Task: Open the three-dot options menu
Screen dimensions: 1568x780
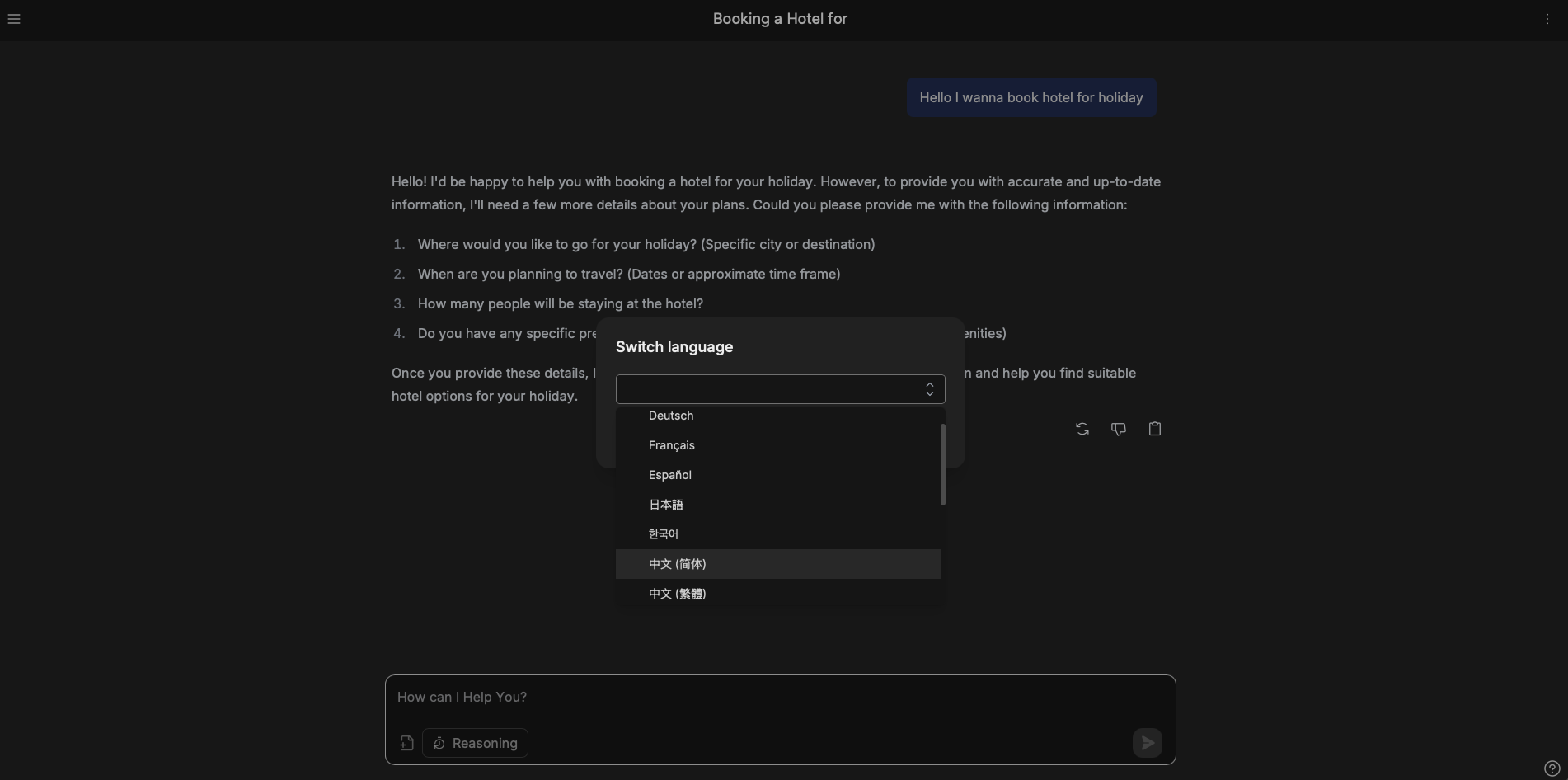Action: [1547, 19]
